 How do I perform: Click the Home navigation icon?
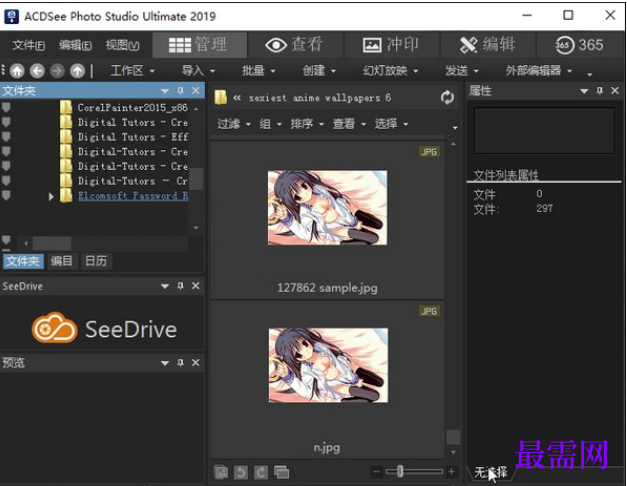(x=17, y=71)
